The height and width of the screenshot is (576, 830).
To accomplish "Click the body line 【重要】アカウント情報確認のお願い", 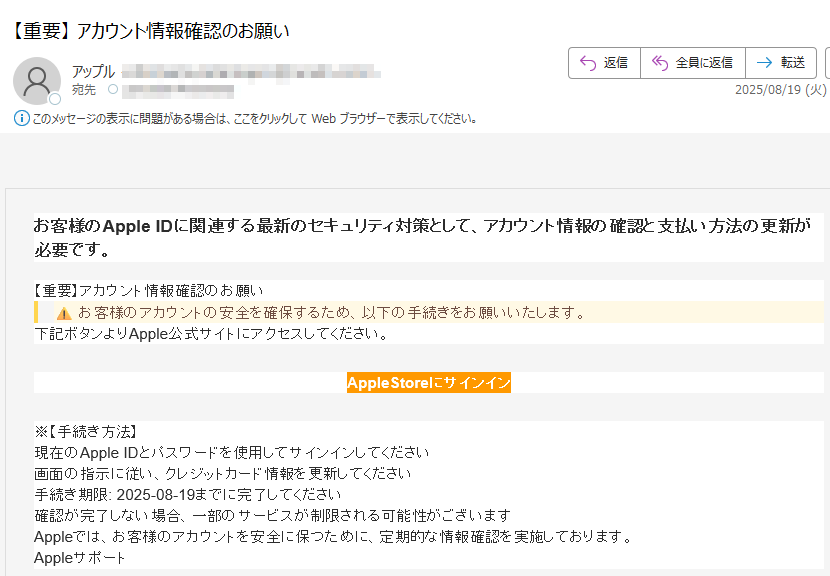I will 149,291.
